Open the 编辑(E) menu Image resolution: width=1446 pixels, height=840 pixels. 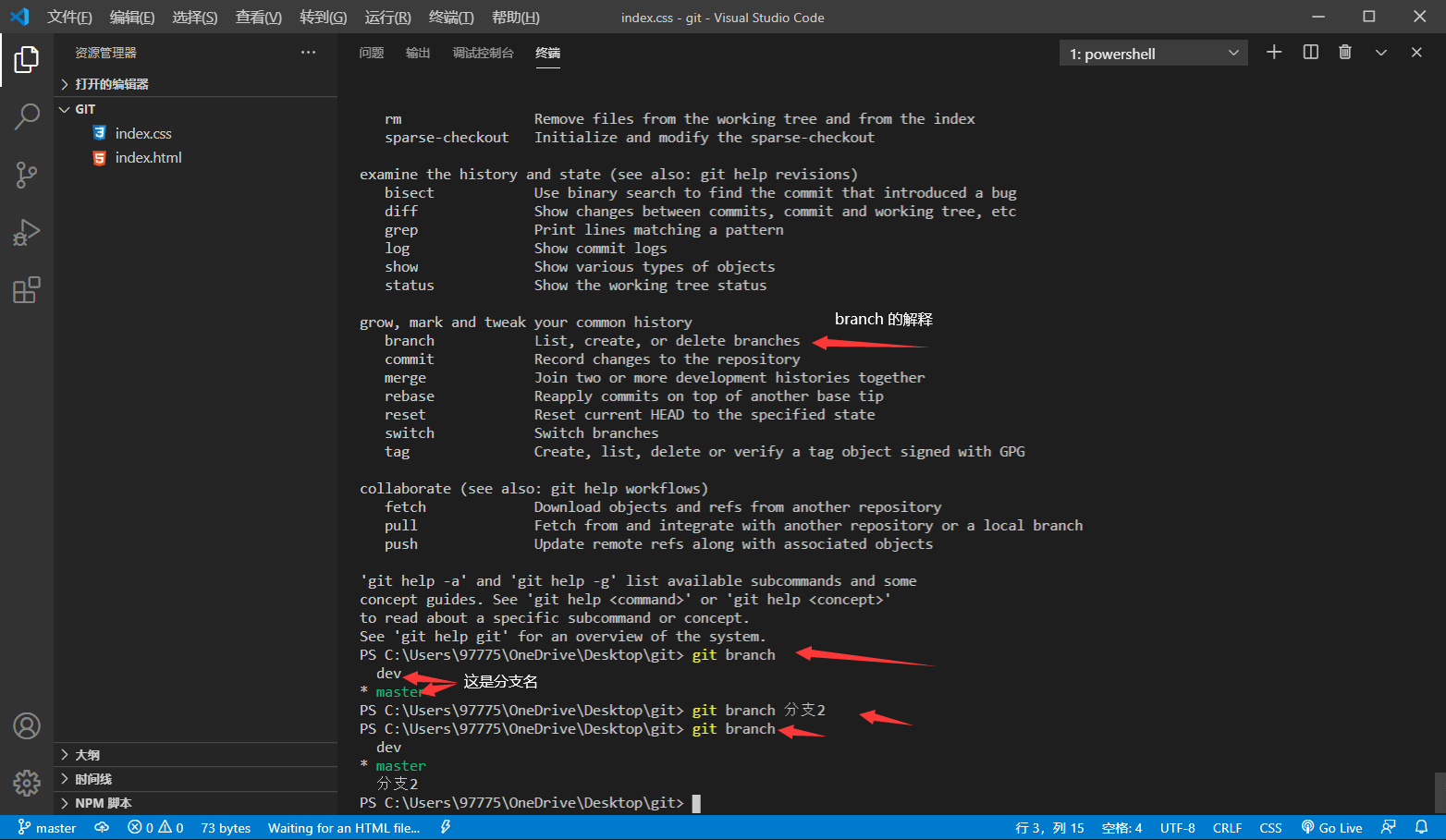point(132,18)
